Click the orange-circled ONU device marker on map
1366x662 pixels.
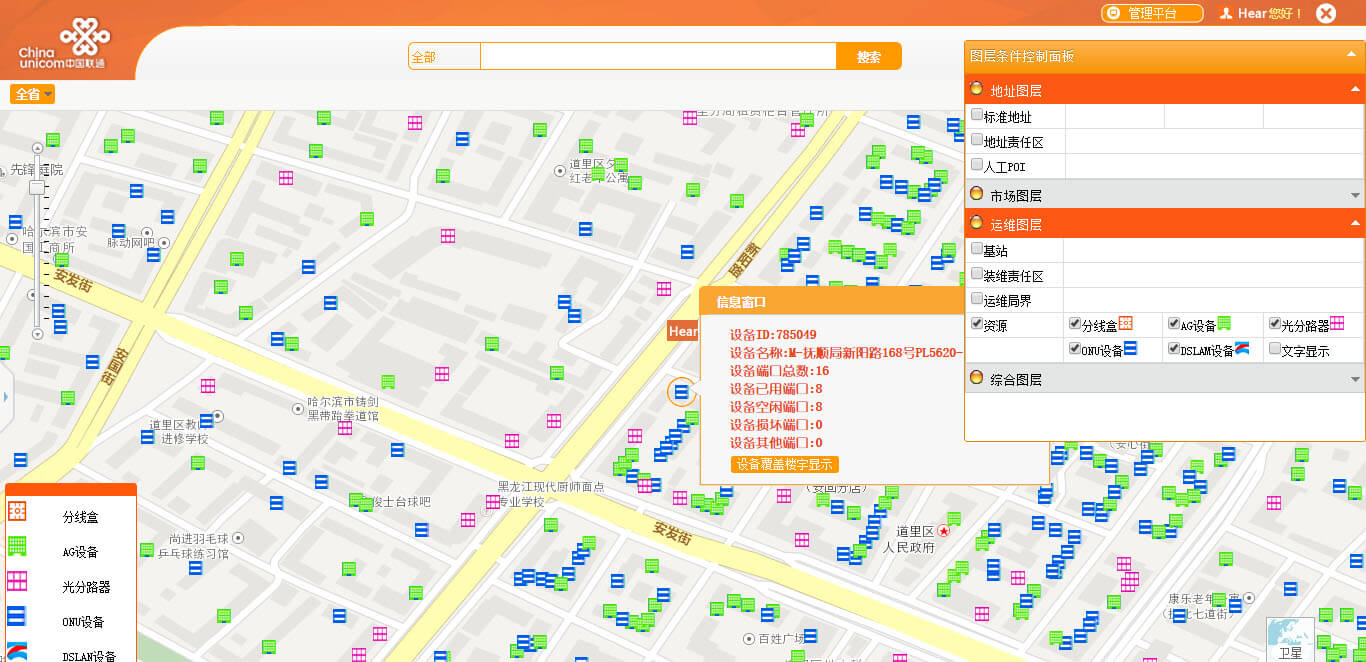pos(683,392)
